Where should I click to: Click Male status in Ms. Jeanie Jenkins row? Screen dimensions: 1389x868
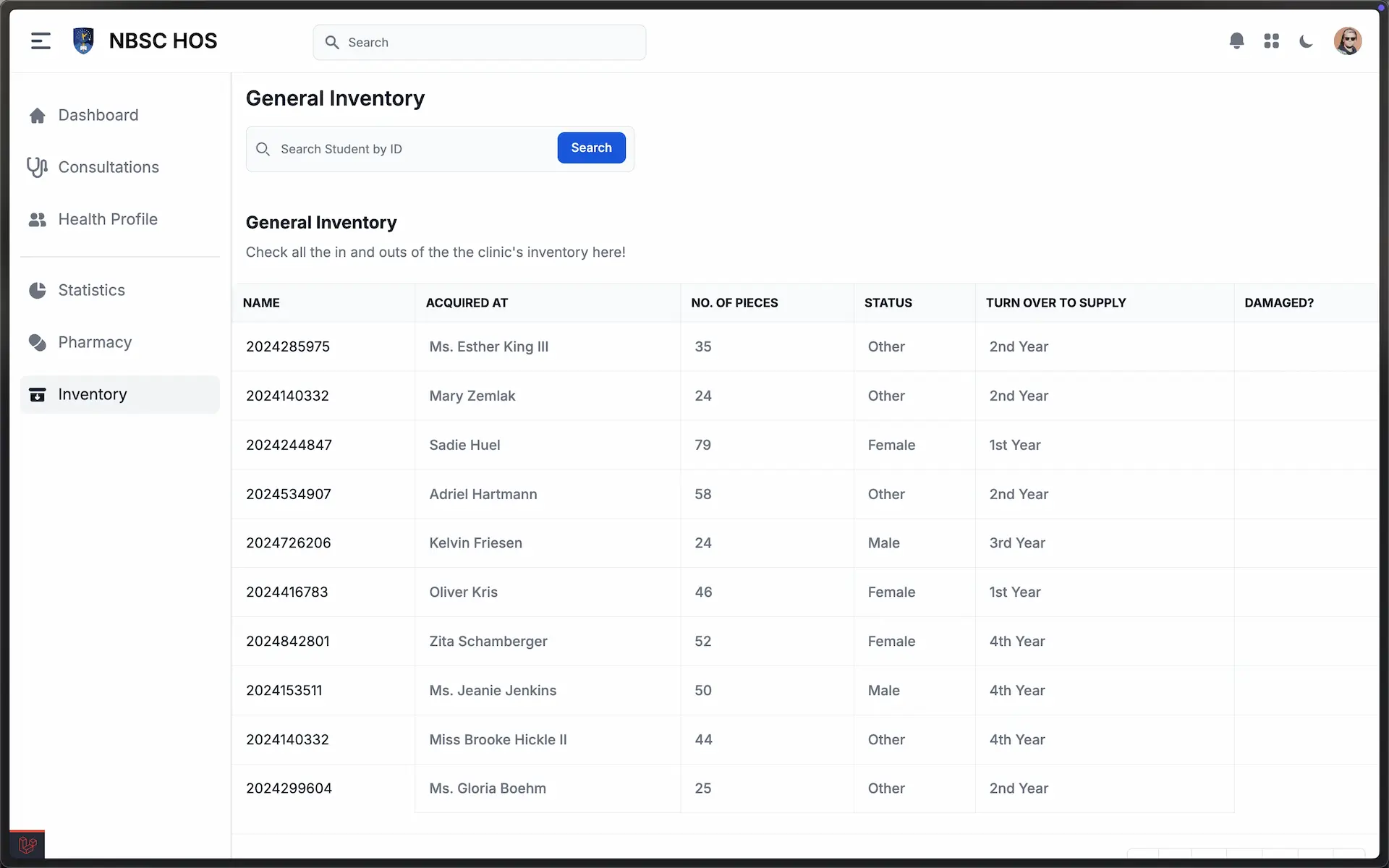(x=883, y=691)
